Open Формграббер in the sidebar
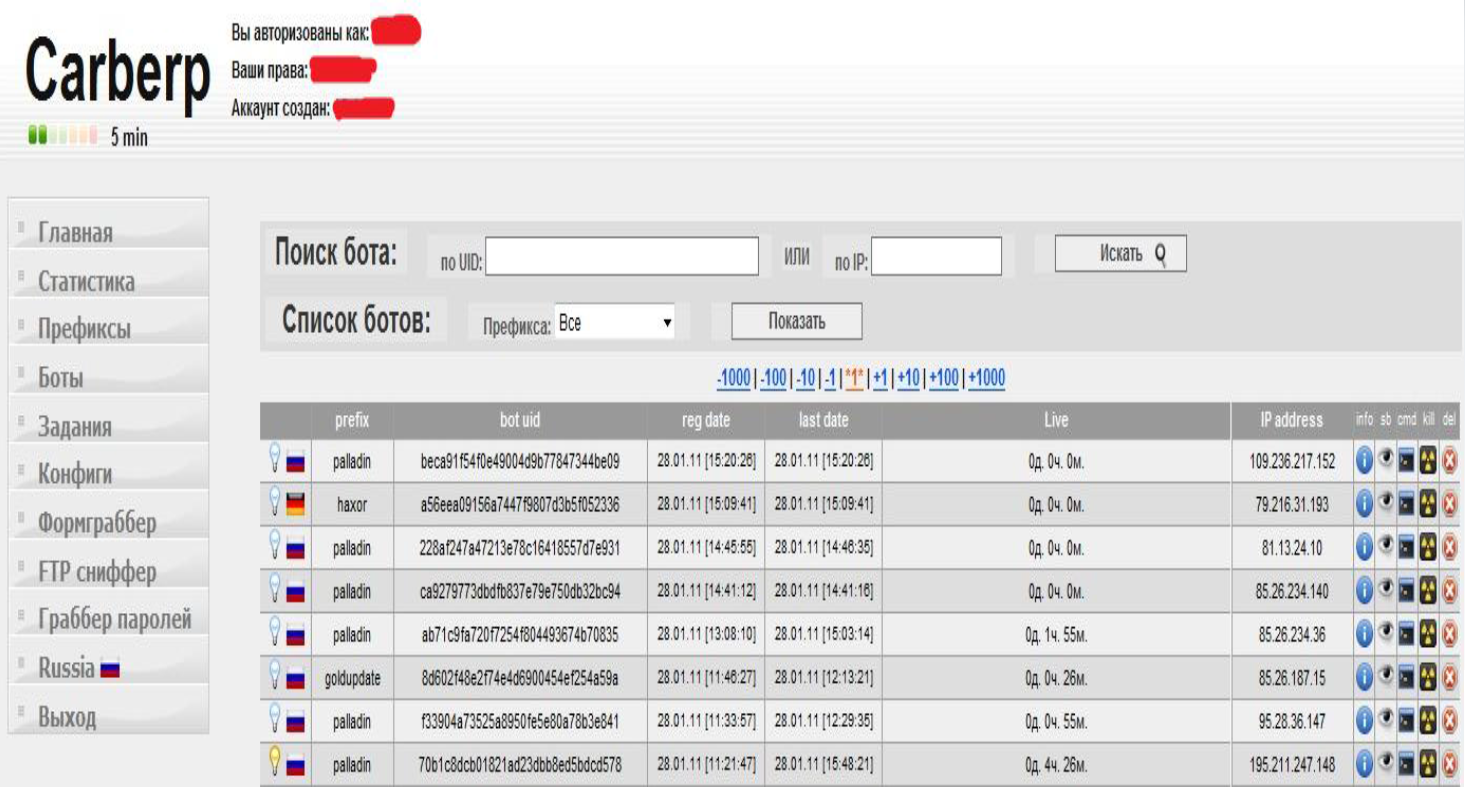The height and width of the screenshot is (787, 1465). point(97,523)
